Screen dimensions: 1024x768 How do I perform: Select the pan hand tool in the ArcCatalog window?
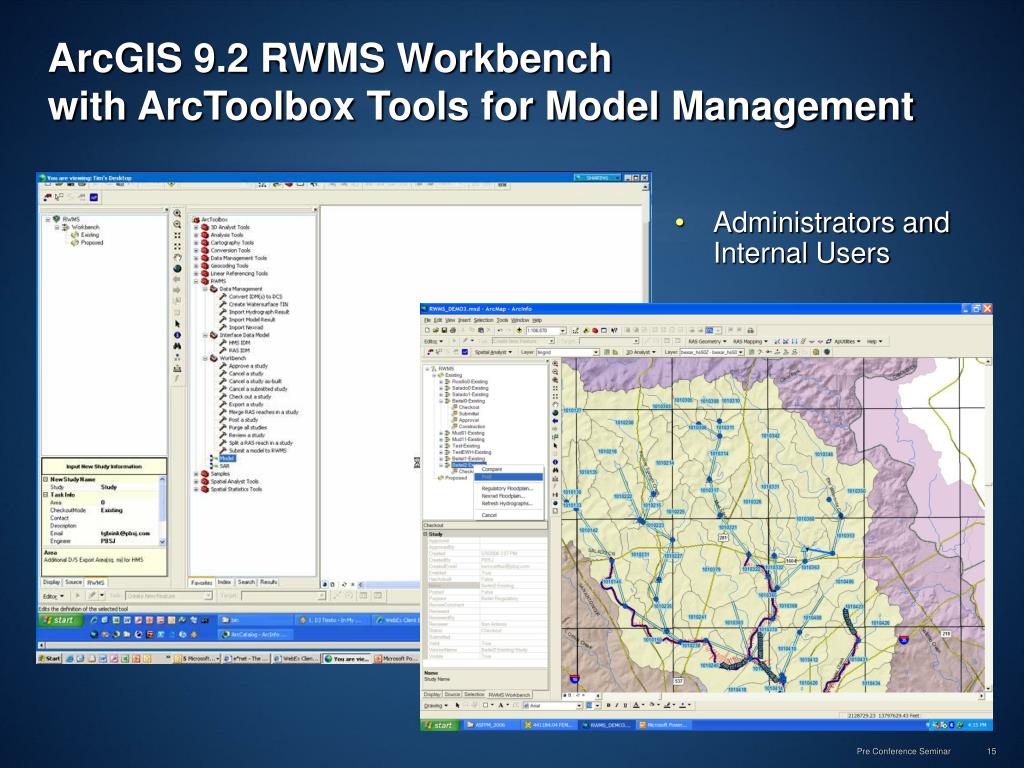pyautogui.click(x=177, y=257)
